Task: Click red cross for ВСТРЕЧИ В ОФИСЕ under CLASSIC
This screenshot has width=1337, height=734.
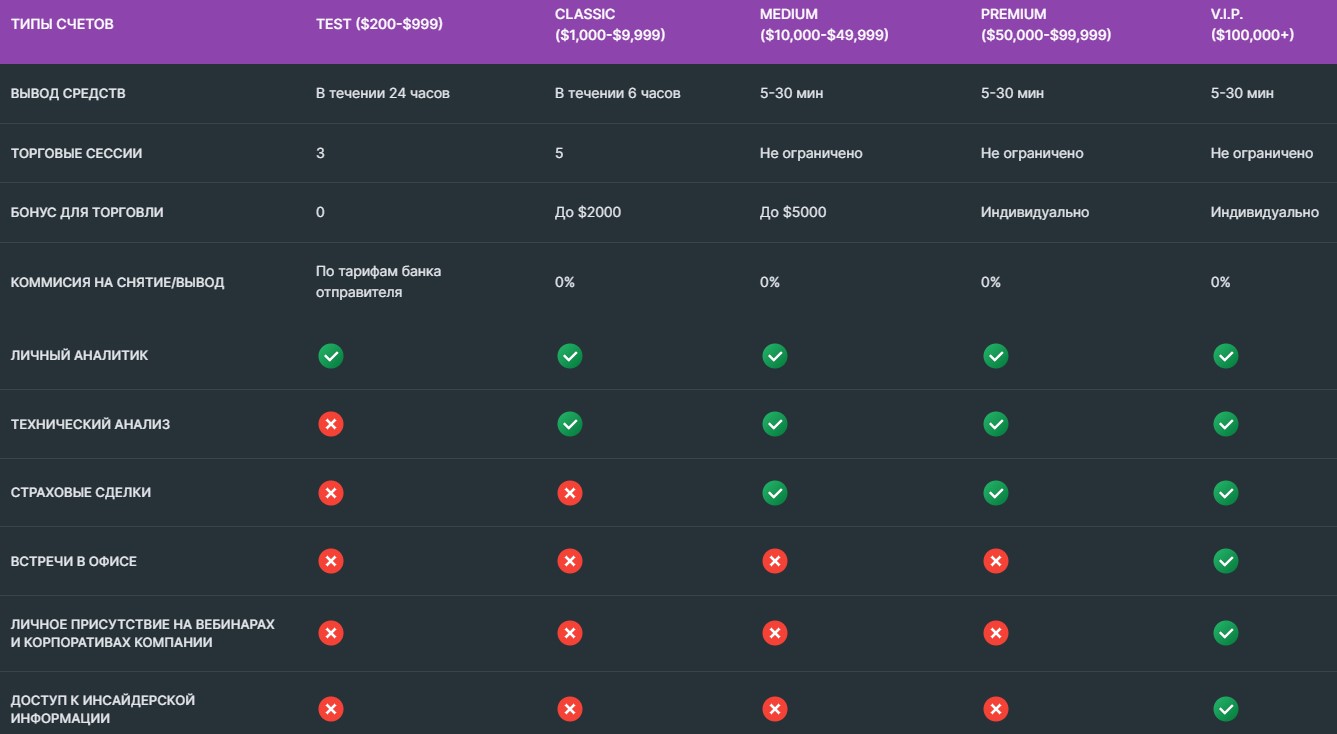Action: (x=570, y=561)
